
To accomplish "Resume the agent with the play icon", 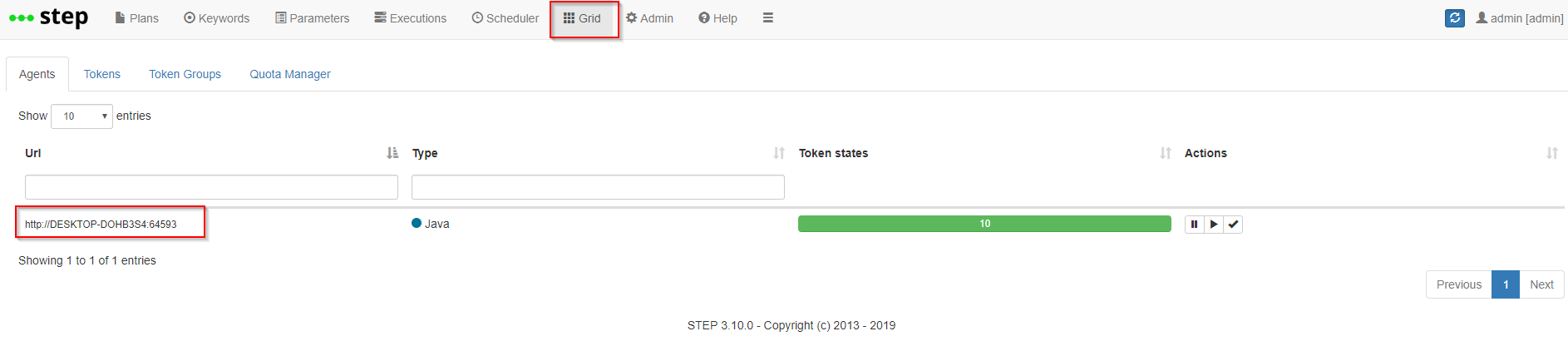I will coord(1214,224).
